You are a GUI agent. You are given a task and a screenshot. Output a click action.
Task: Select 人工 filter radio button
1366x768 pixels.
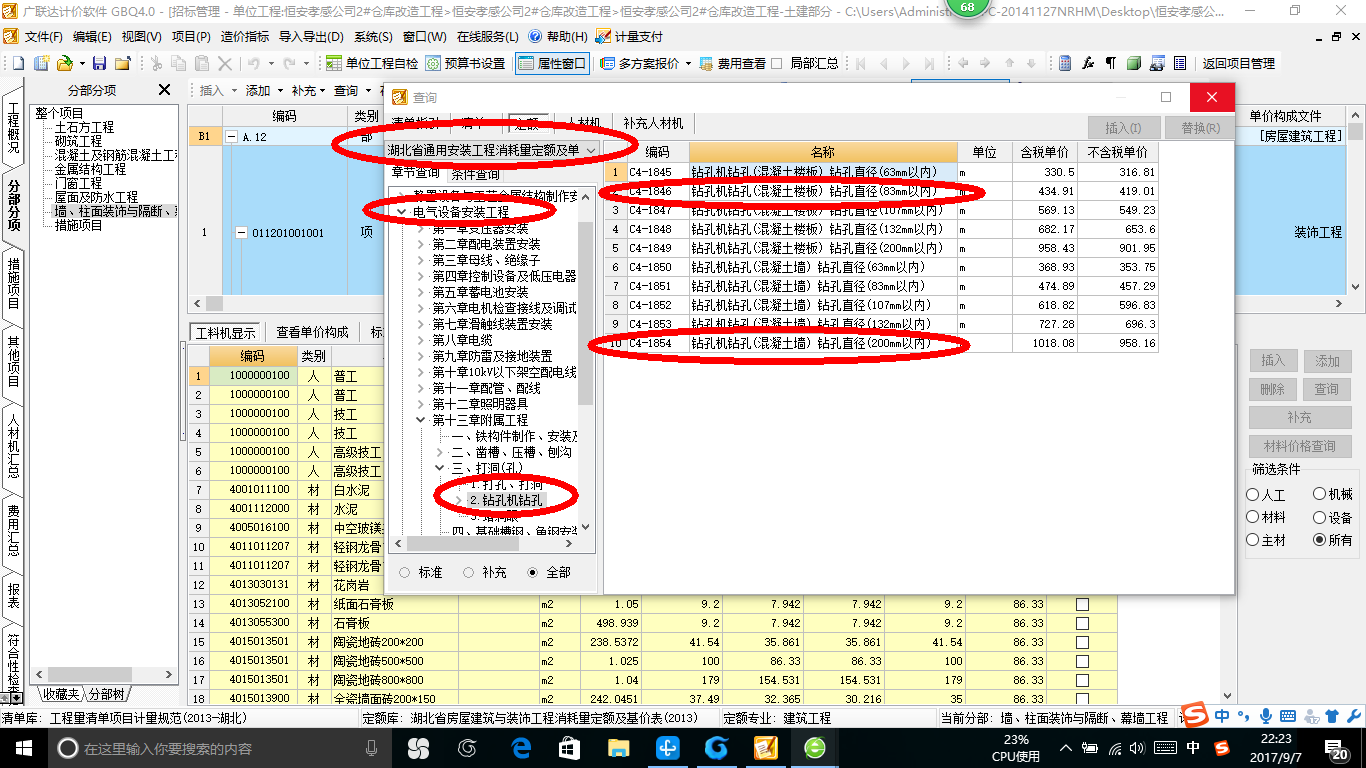tap(1253, 495)
